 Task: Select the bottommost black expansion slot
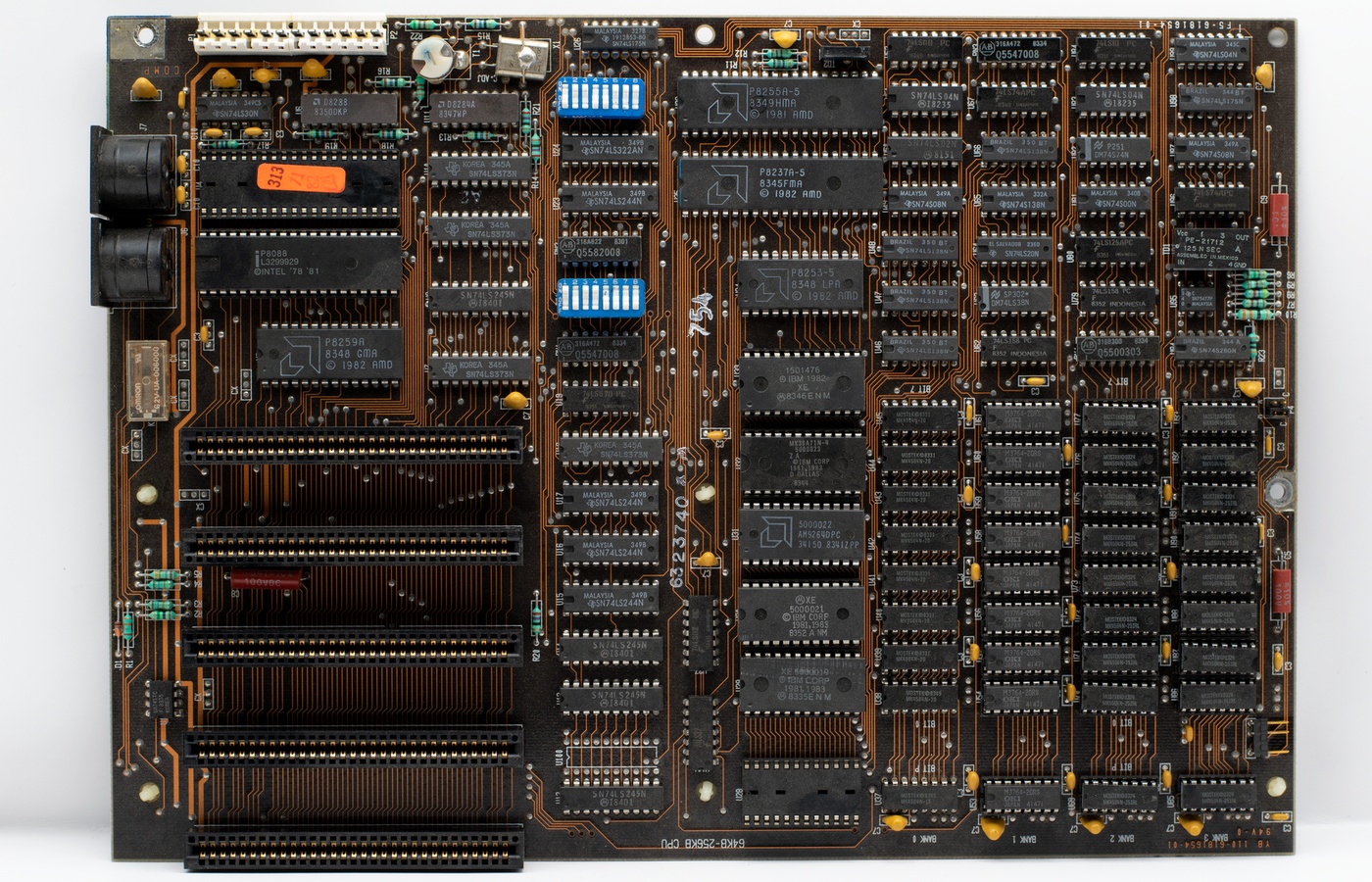click(354, 847)
